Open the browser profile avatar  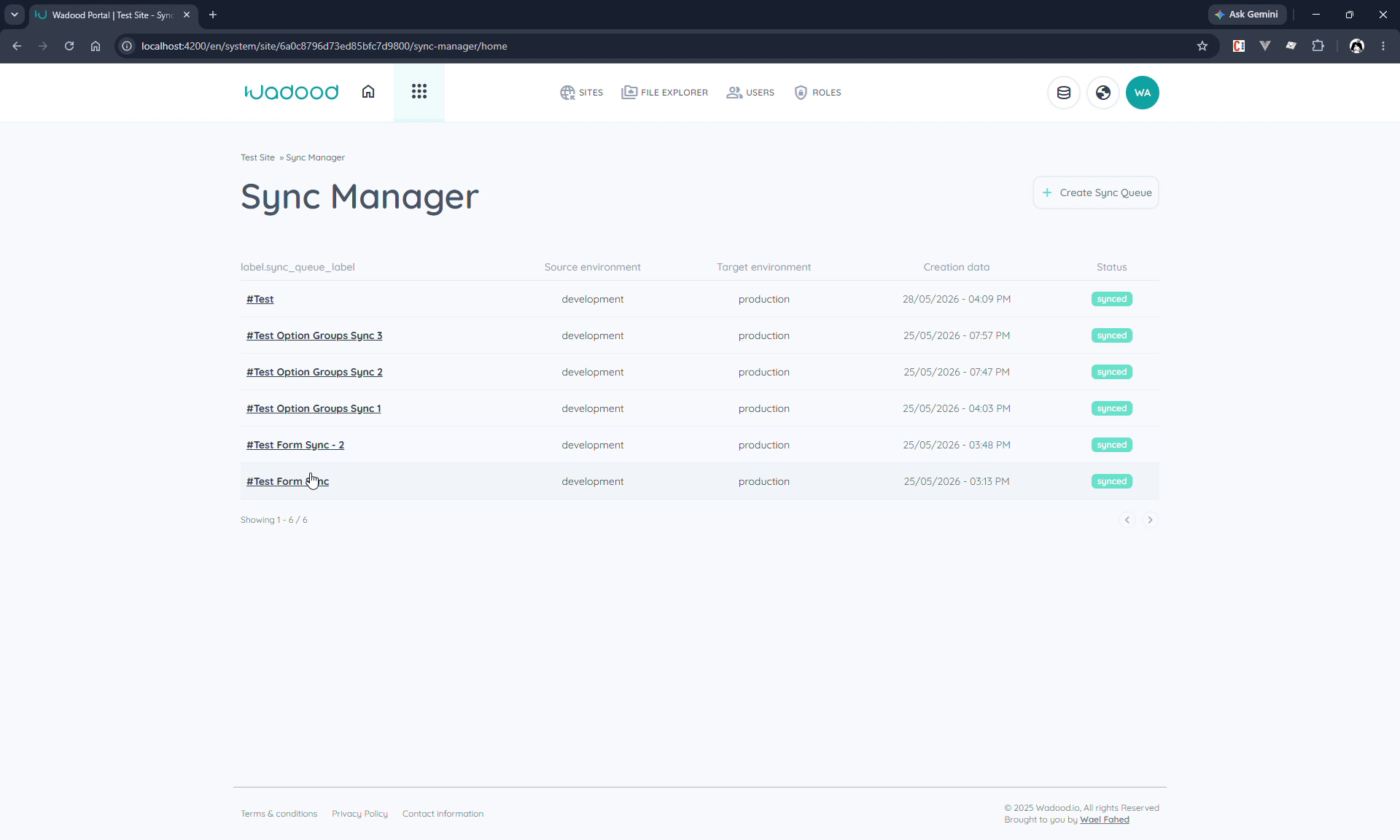(1357, 46)
